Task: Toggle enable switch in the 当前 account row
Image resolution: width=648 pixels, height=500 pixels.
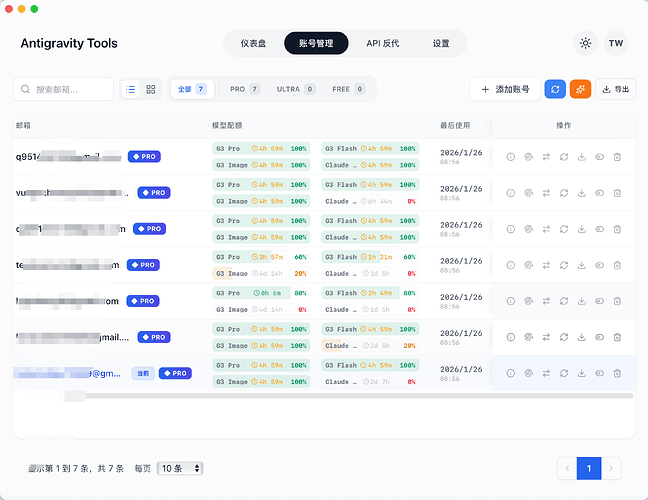Action: 600,373
